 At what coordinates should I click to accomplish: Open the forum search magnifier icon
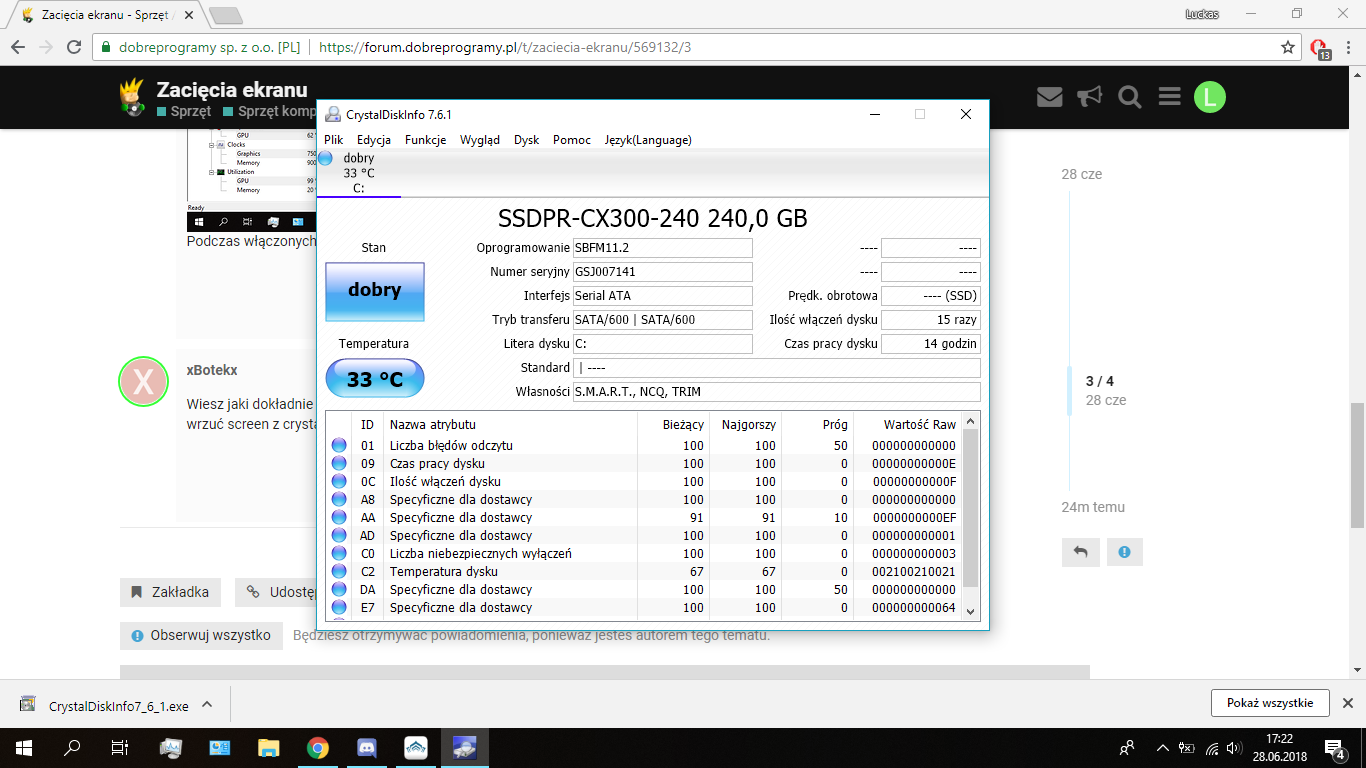1130,97
